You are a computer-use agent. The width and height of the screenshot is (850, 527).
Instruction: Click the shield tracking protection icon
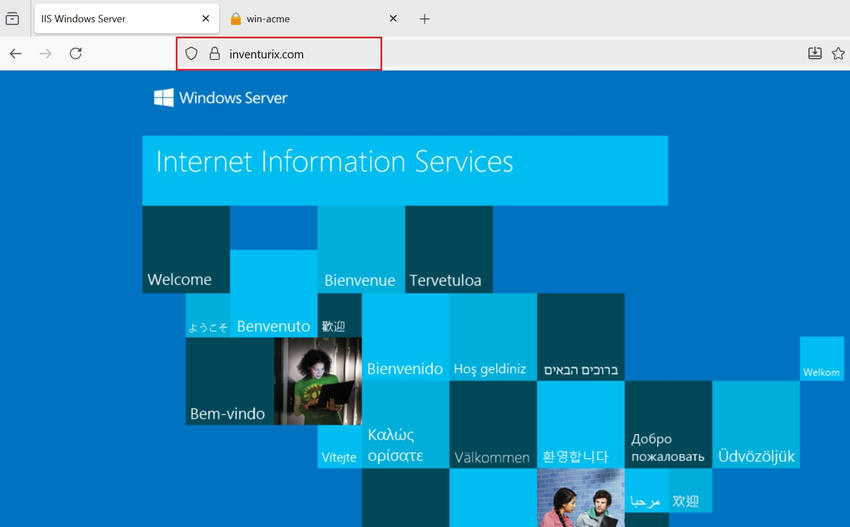click(191, 54)
